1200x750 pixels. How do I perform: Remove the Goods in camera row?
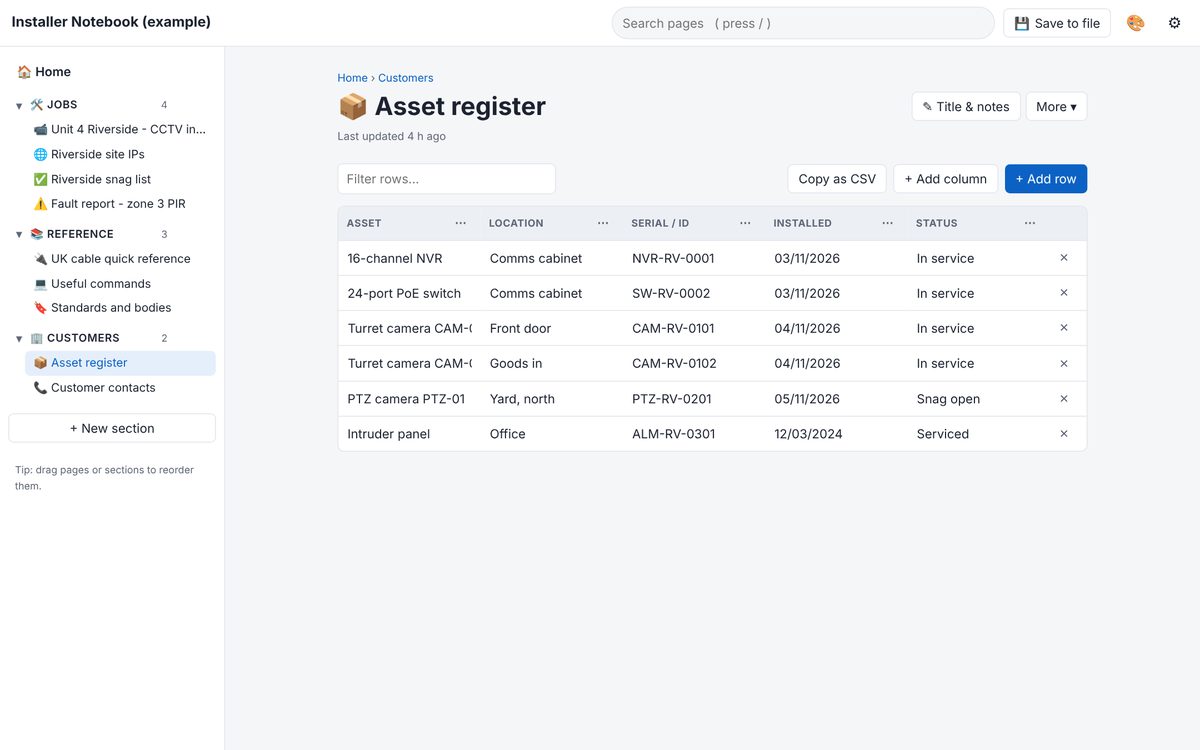click(1064, 363)
